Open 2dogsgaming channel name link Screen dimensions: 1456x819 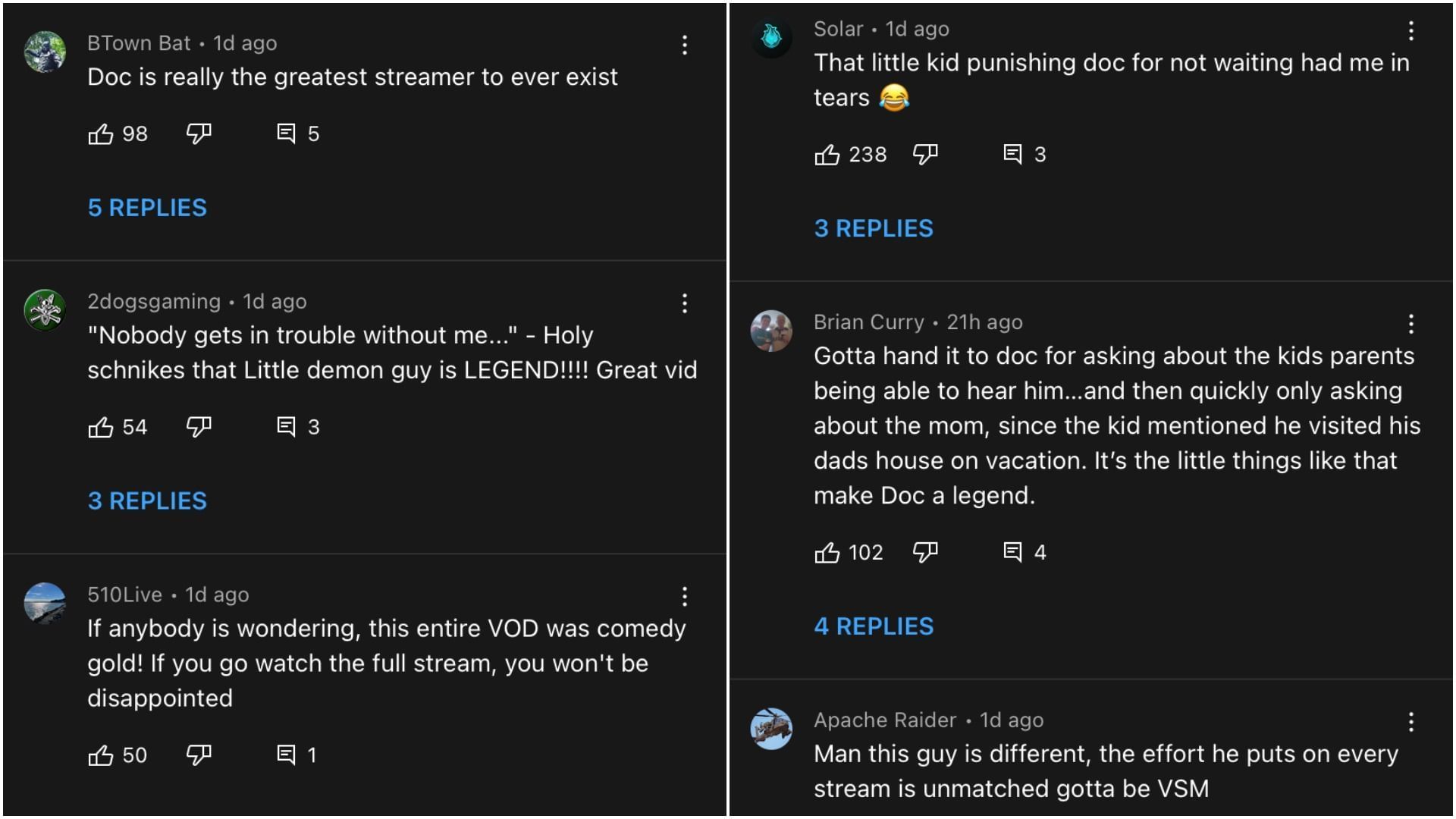pyautogui.click(x=154, y=302)
